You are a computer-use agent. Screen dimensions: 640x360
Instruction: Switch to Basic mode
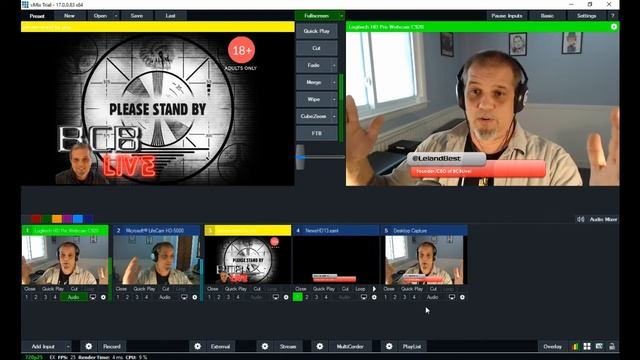click(x=547, y=16)
